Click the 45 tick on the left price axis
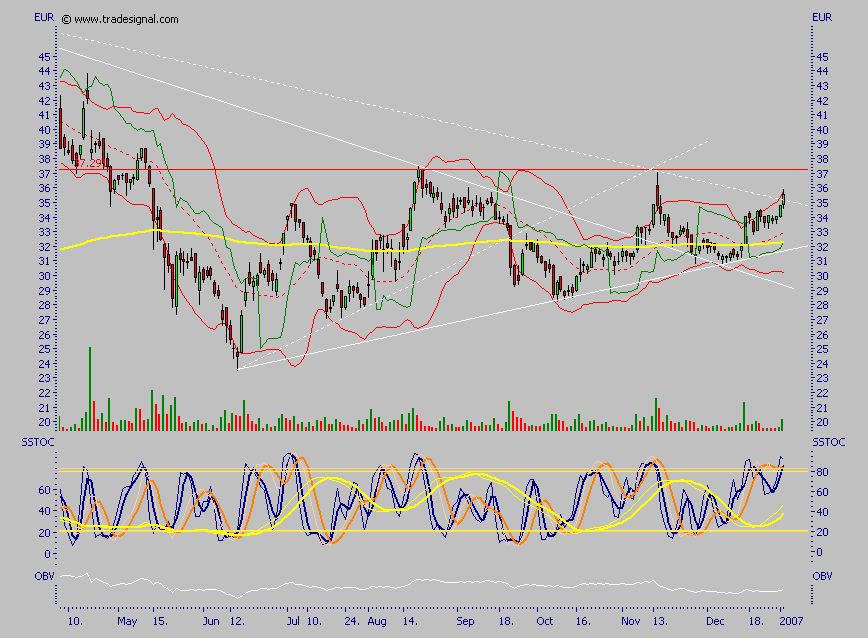 click(44, 57)
